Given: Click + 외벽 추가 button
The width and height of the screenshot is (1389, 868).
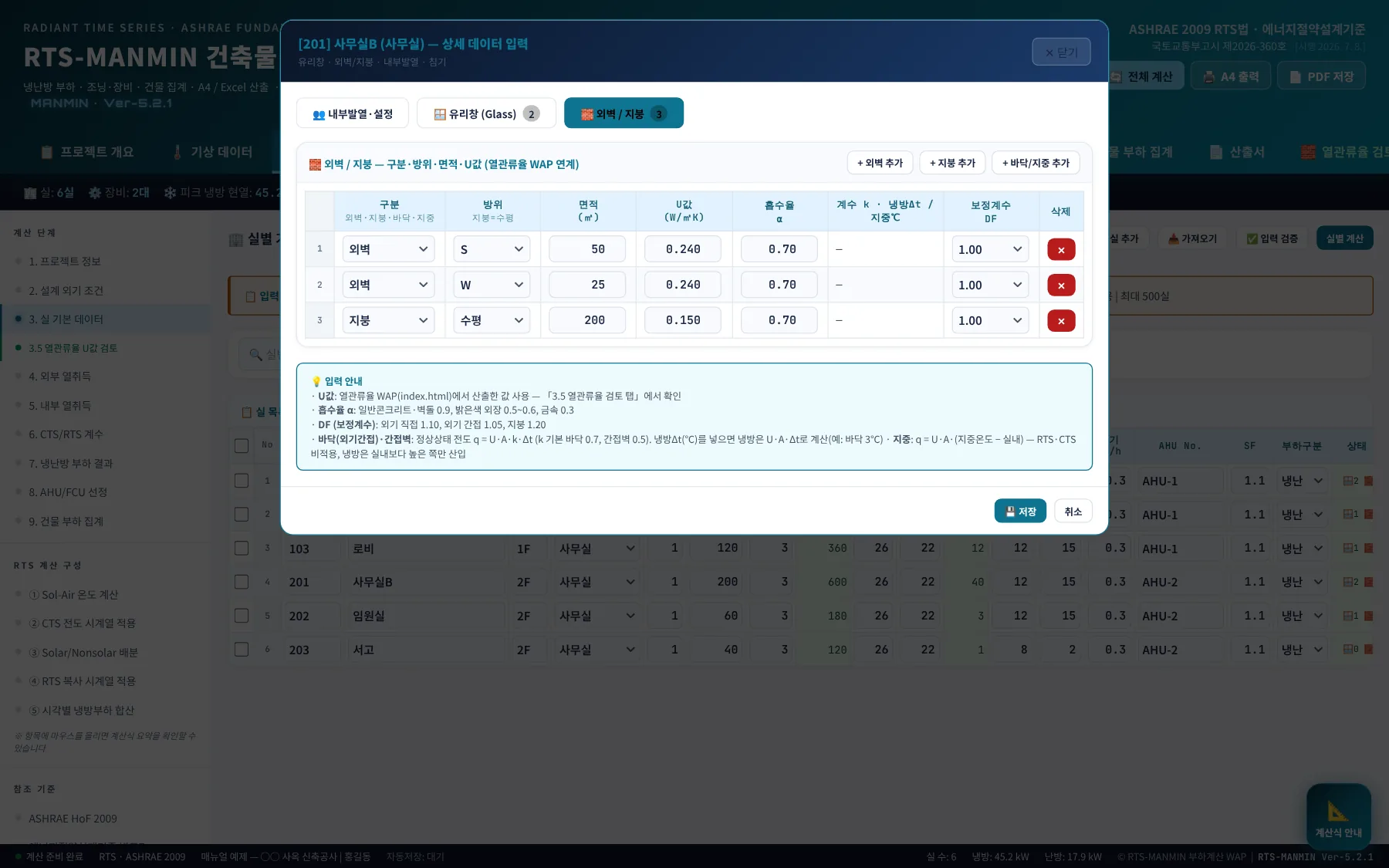Looking at the screenshot, I should coord(880,163).
